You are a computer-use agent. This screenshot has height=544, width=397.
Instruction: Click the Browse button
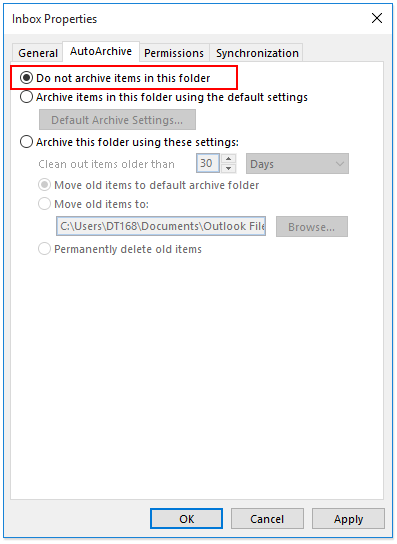click(312, 227)
